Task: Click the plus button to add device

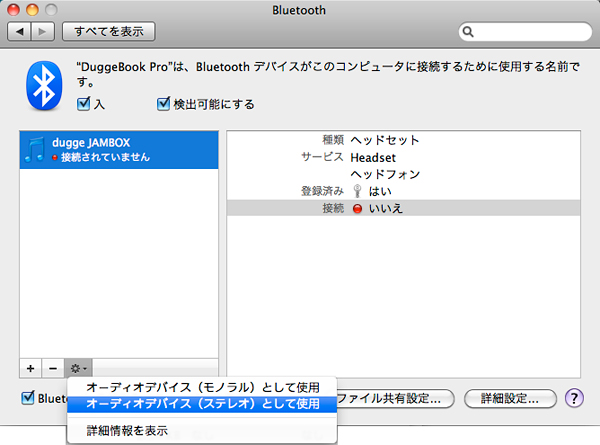Action: pos(31,368)
